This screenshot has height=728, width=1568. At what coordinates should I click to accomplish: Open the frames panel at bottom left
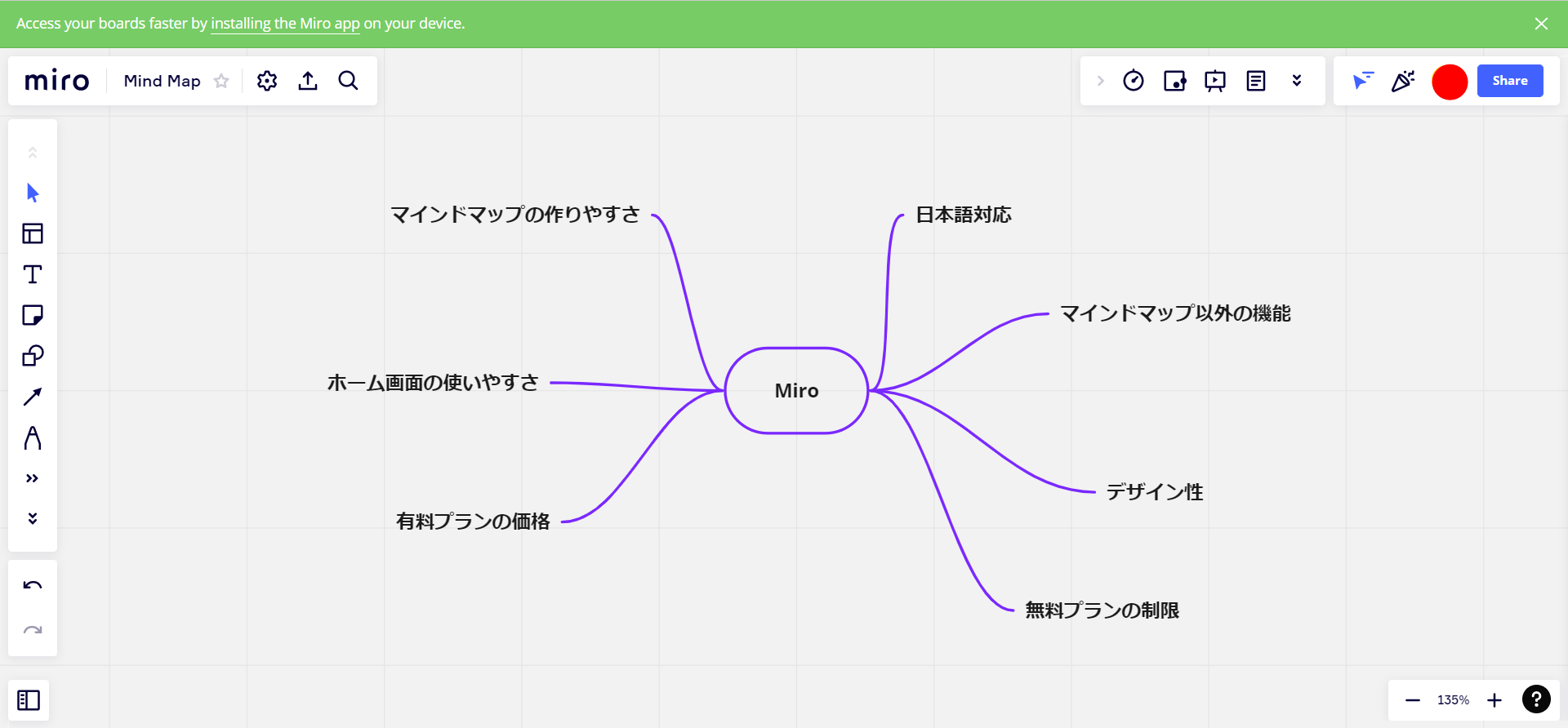point(29,700)
